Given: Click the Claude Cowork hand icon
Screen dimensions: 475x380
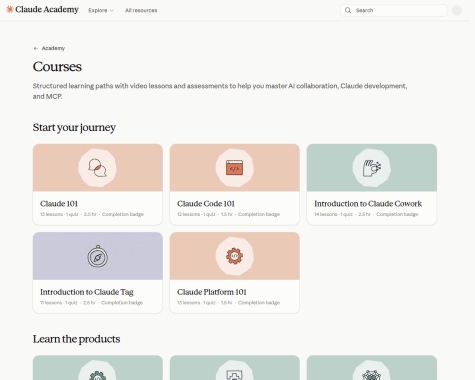Looking at the screenshot, I should click(x=372, y=168).
